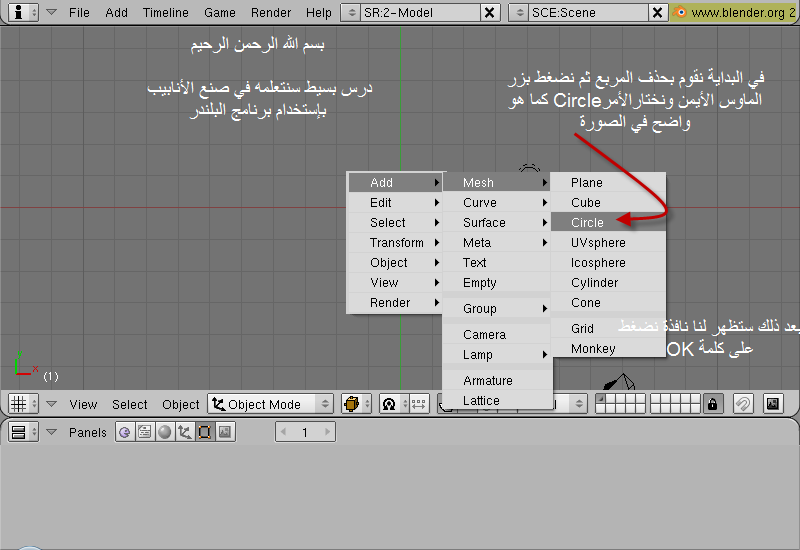Expand the Lamp submenu

pyautogui.click(x=497, y=355)
